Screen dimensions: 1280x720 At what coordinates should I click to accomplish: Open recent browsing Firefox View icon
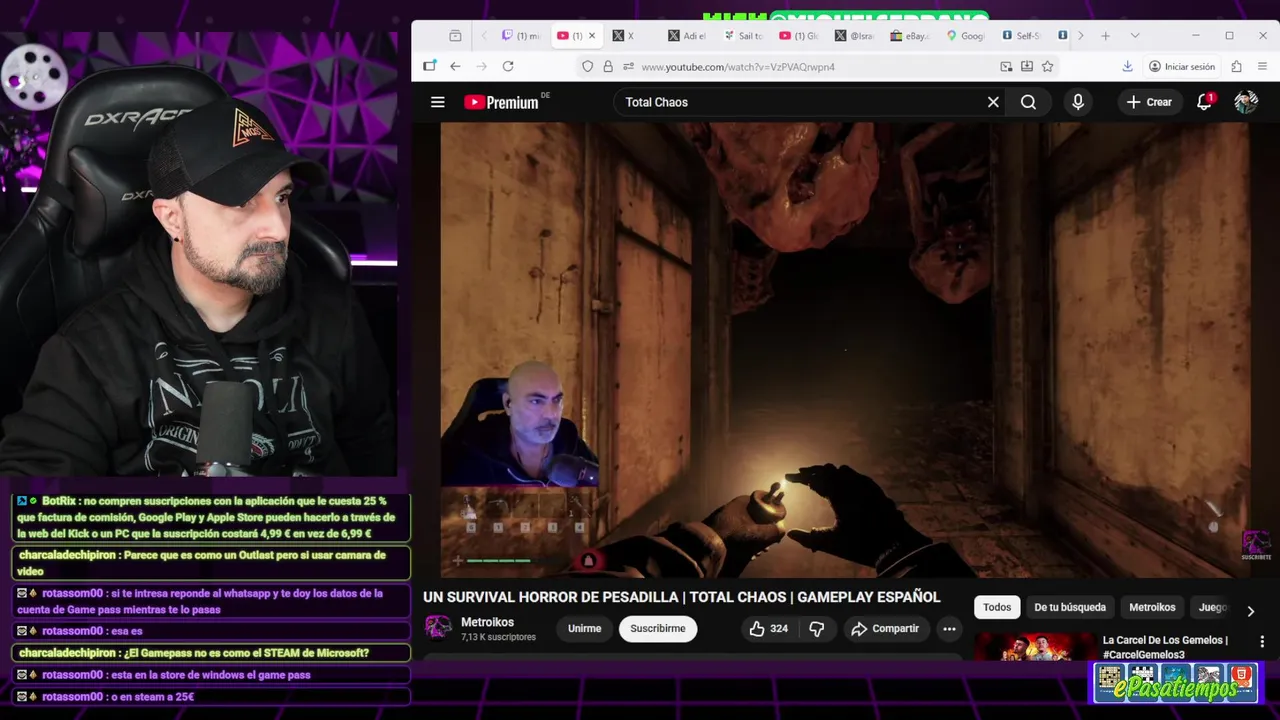pos(455,36)
